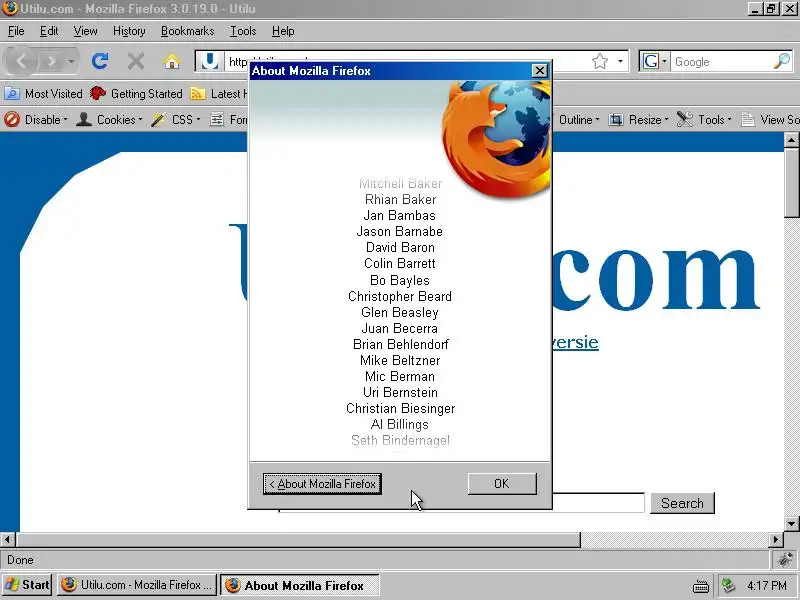Open the Getting Started bookmark

click(136, 94)
